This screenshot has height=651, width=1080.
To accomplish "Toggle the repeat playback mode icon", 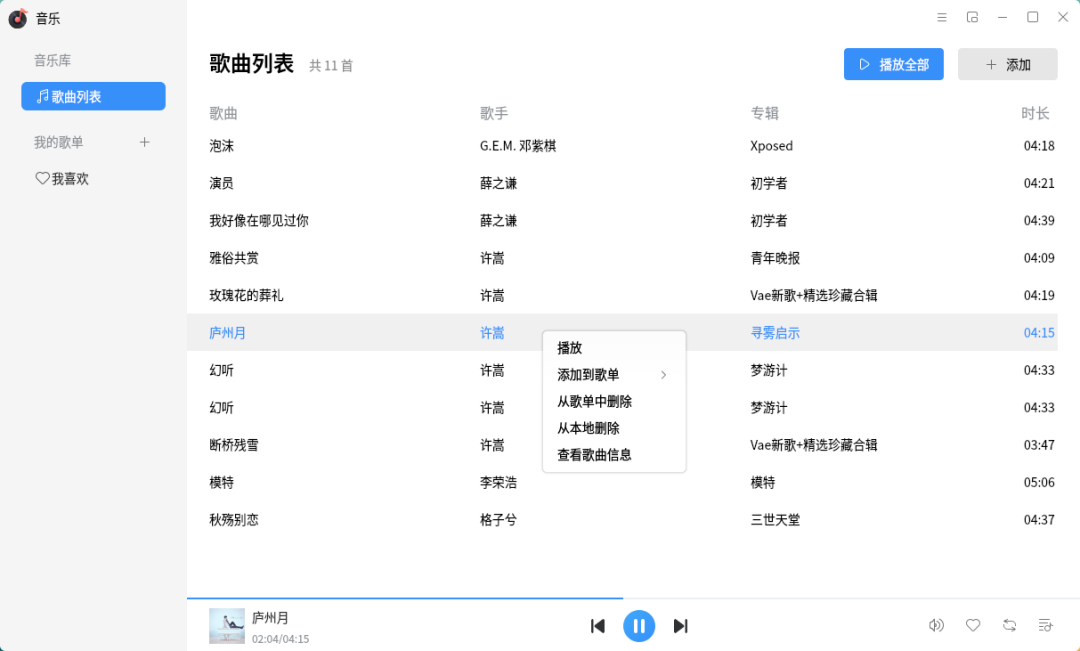I will [x=1009, y=625].
